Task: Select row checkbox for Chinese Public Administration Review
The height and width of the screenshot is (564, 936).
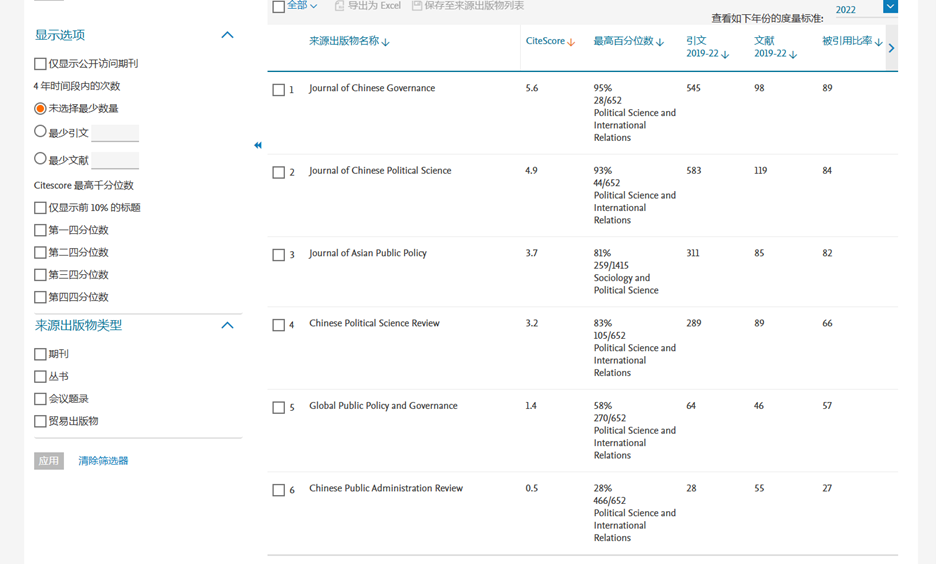Action: (278, 490)
